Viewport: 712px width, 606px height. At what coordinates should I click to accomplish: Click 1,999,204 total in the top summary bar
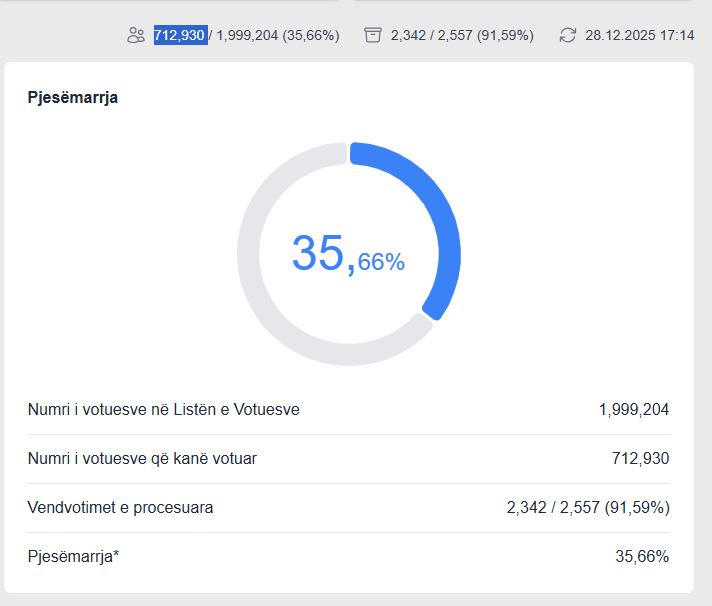[x=246, y=35]
